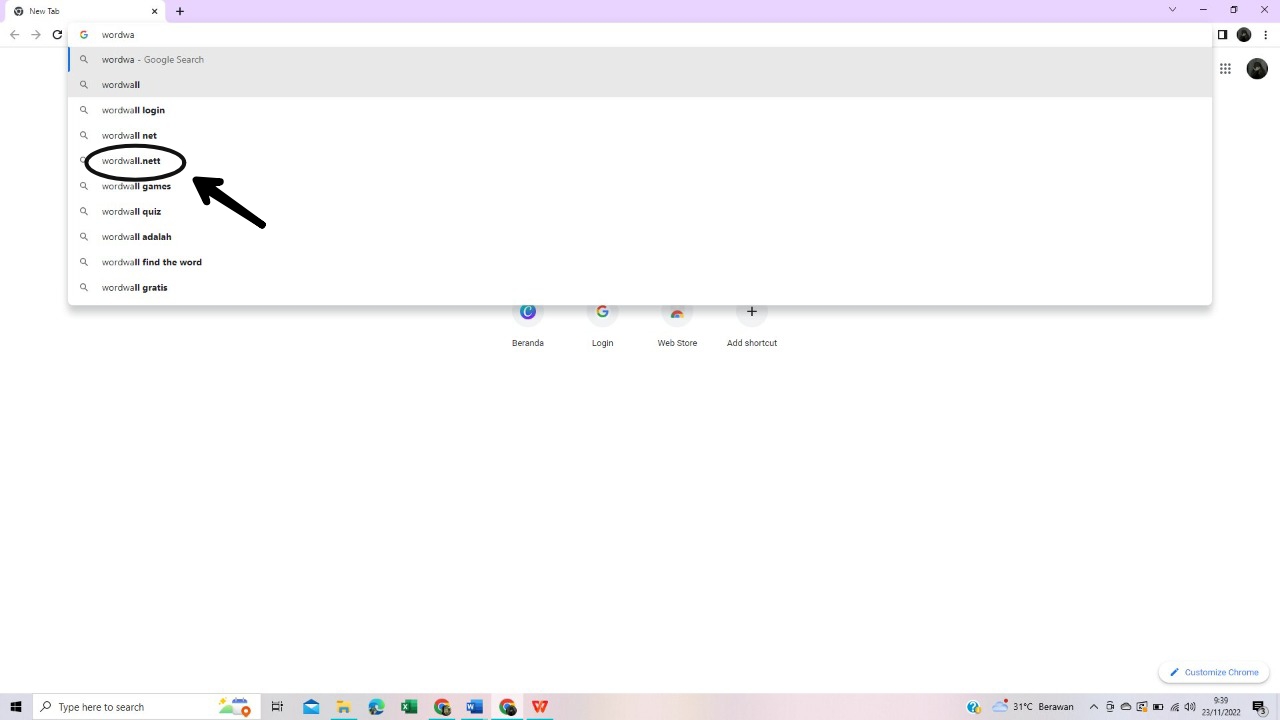The image size is (1280, 720).
Task: Open Excel on the taskbar
Action: tap(409, 707)
